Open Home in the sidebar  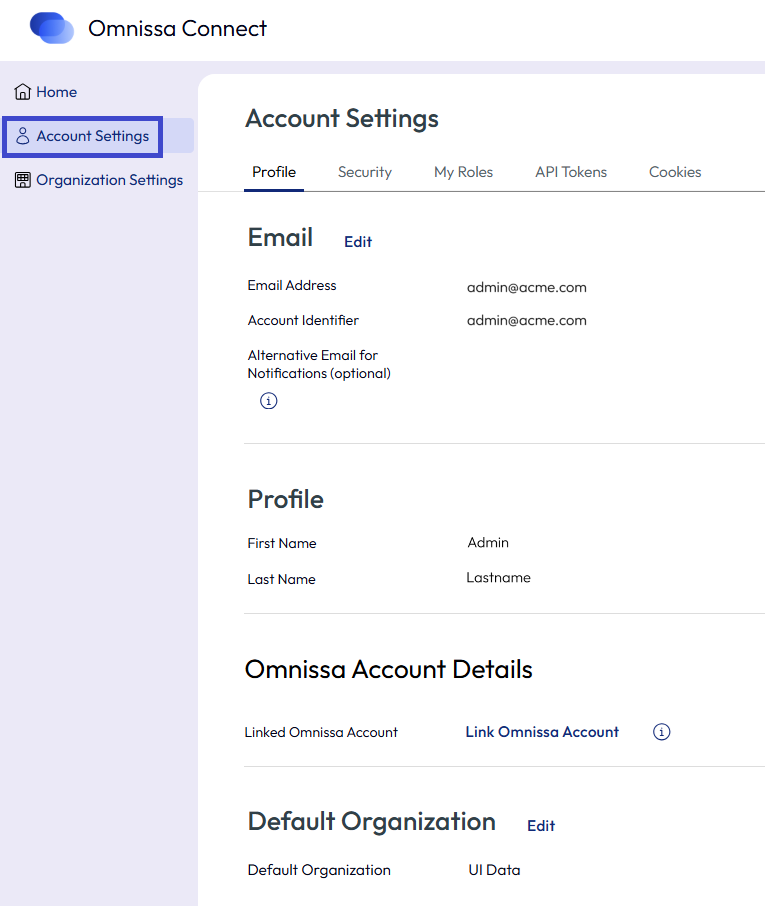pos(46,92)
